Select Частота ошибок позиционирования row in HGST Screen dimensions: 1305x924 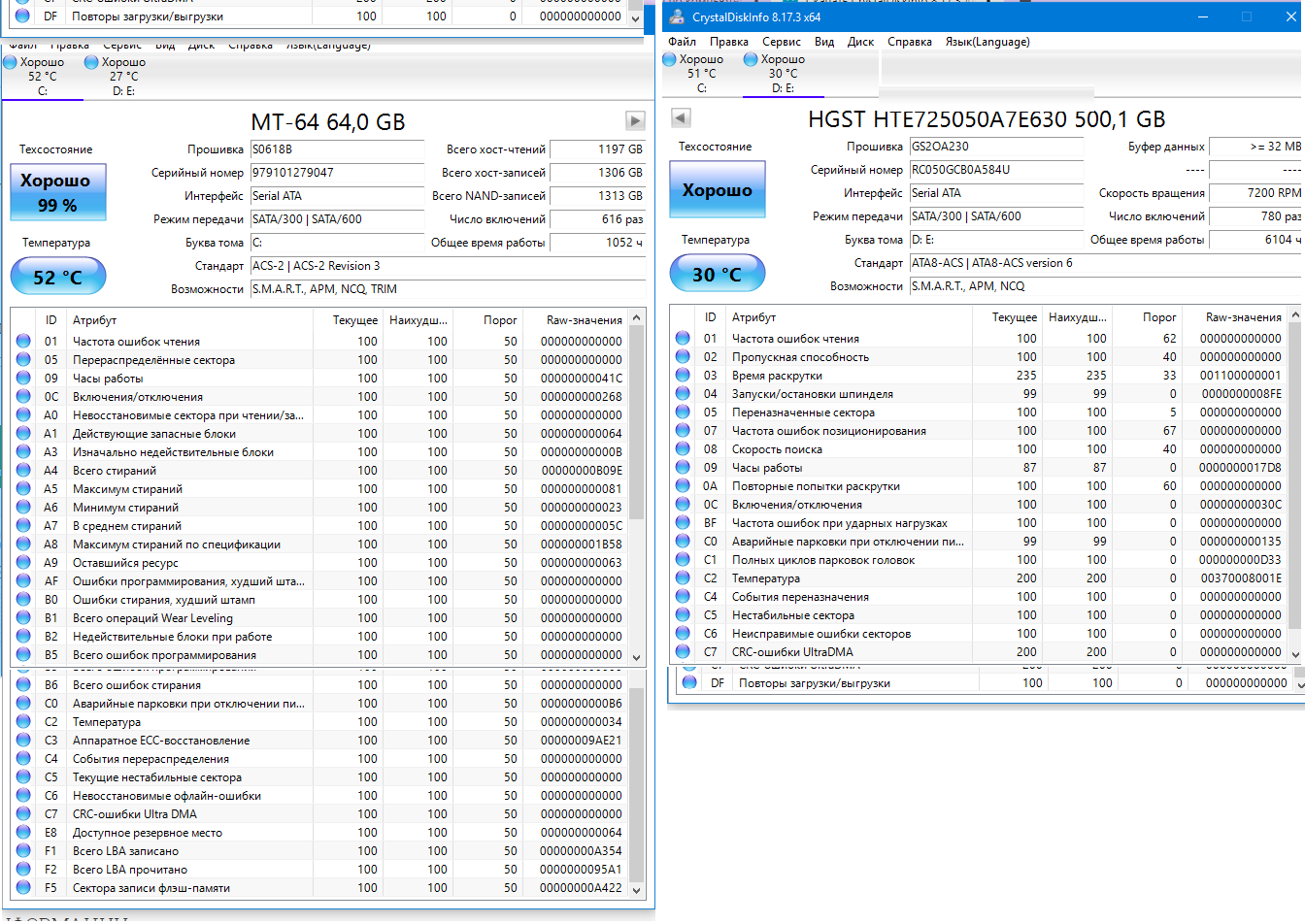coord(979,430)
